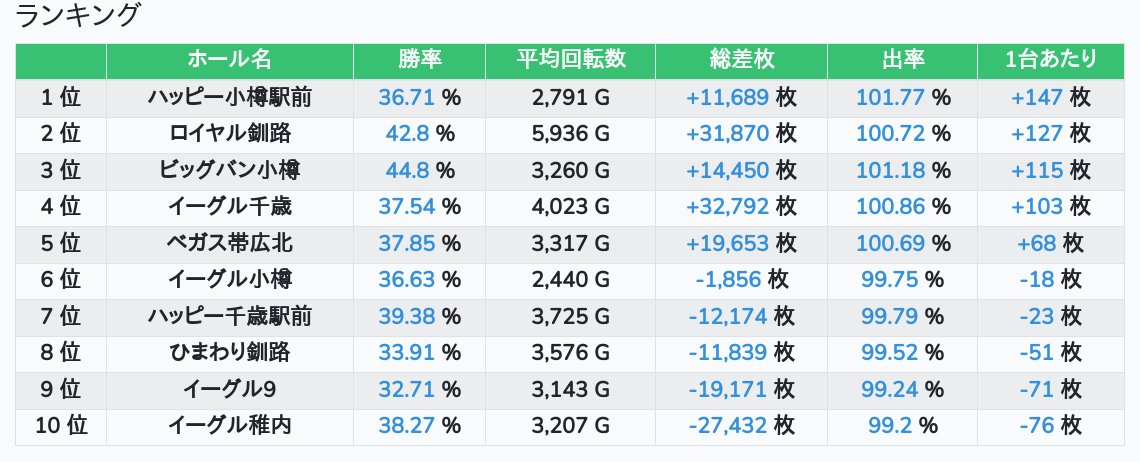Screen dimensions: 1140x462
Task: Sort by the 勝率 column header
Action: (419, 60)
